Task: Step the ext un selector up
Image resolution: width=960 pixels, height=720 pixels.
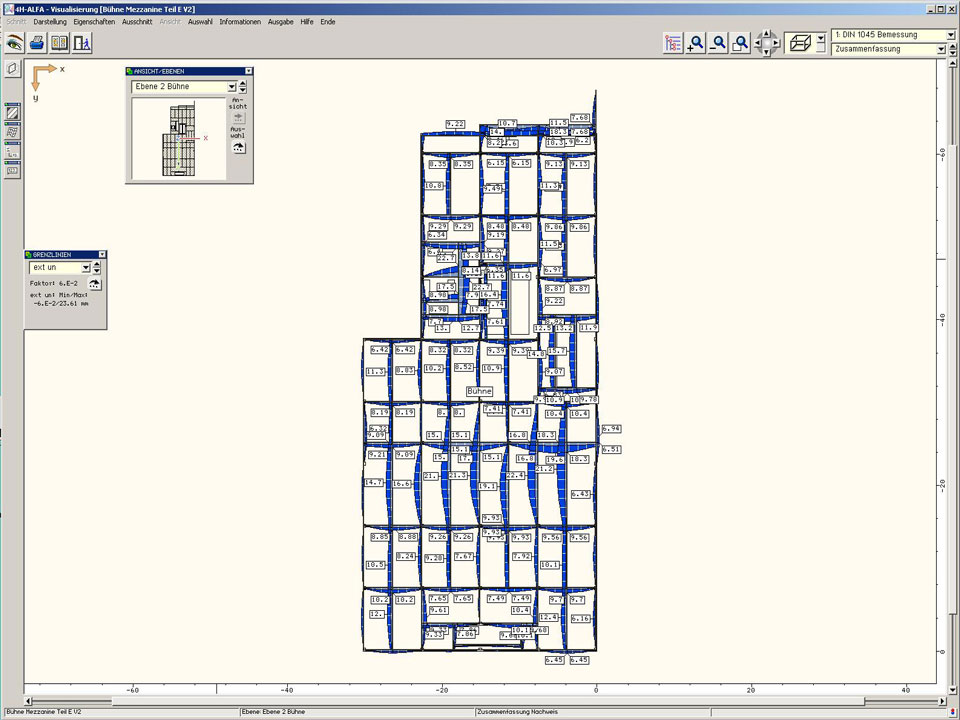Action: (97, 265)
